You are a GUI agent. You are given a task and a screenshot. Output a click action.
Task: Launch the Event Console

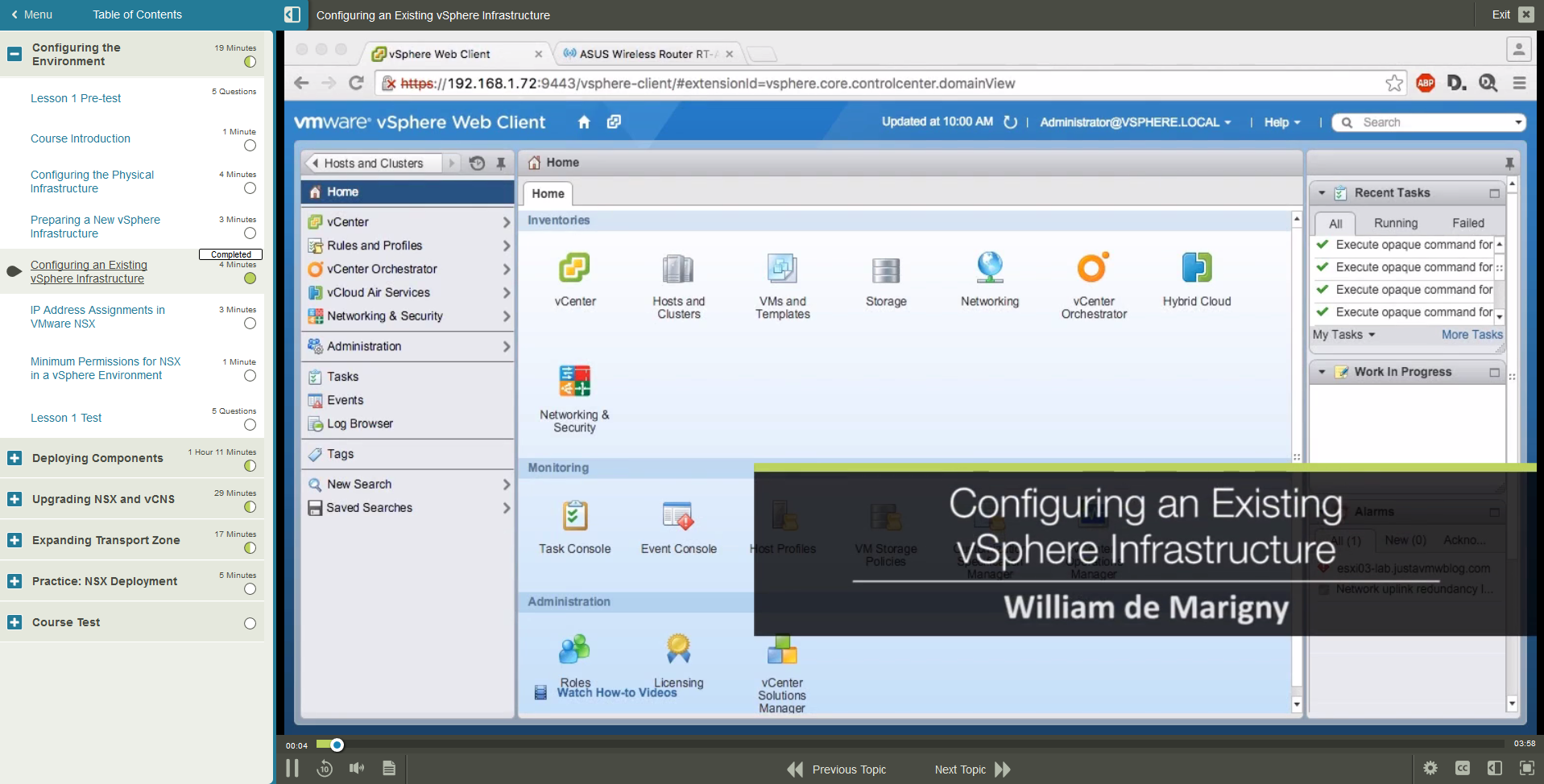(x=677, y=519)
